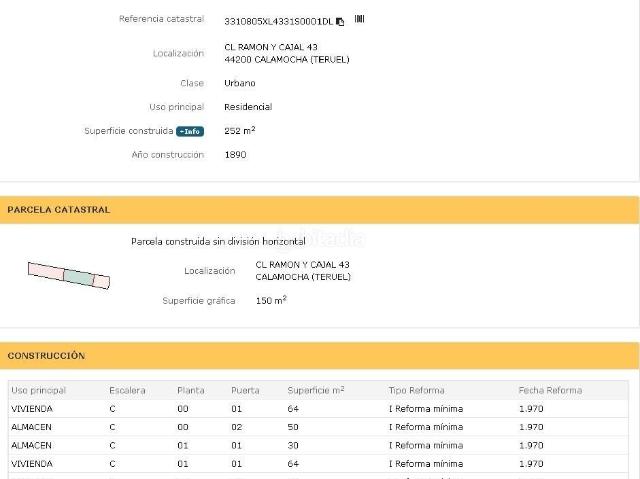
Task: Click the Año construcción label
Action: pyautogui.click(x=168, y=155)
